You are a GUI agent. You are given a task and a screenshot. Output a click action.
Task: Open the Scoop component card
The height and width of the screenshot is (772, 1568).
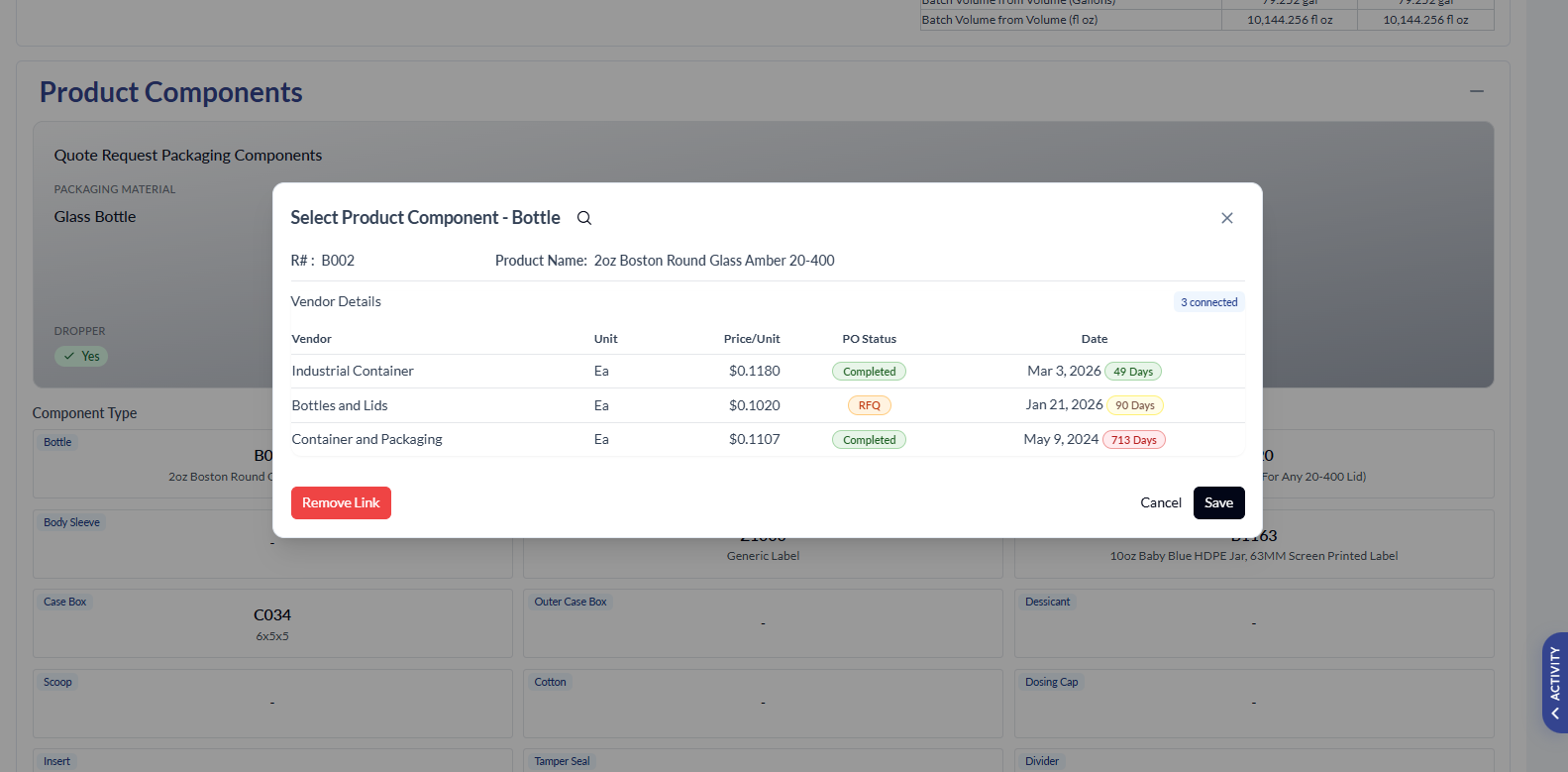tap(272, 703)
